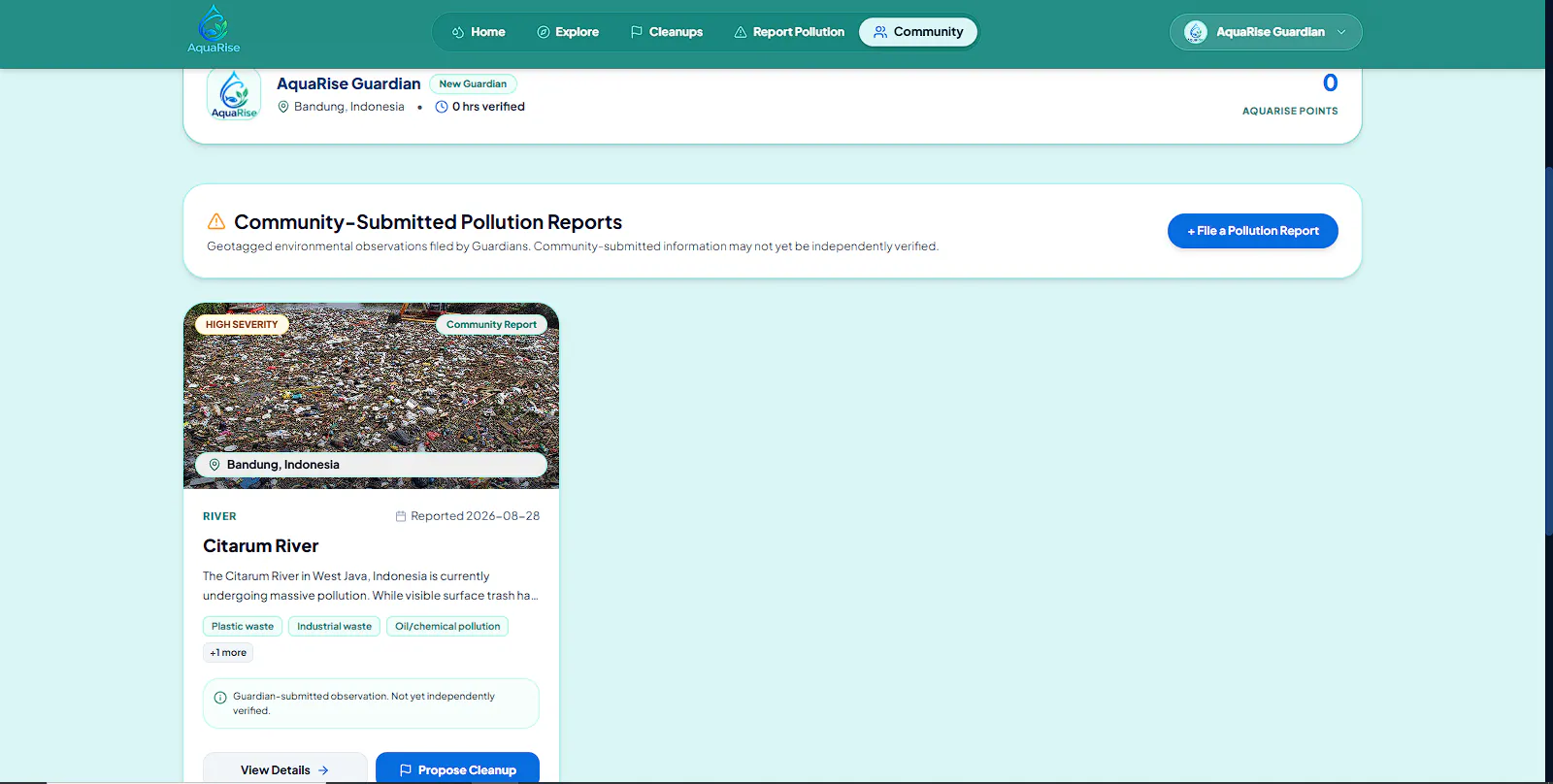Click the Oil/chemical pollution tag
Viewport: 1553px width, 784px height.
pos(447,627)
